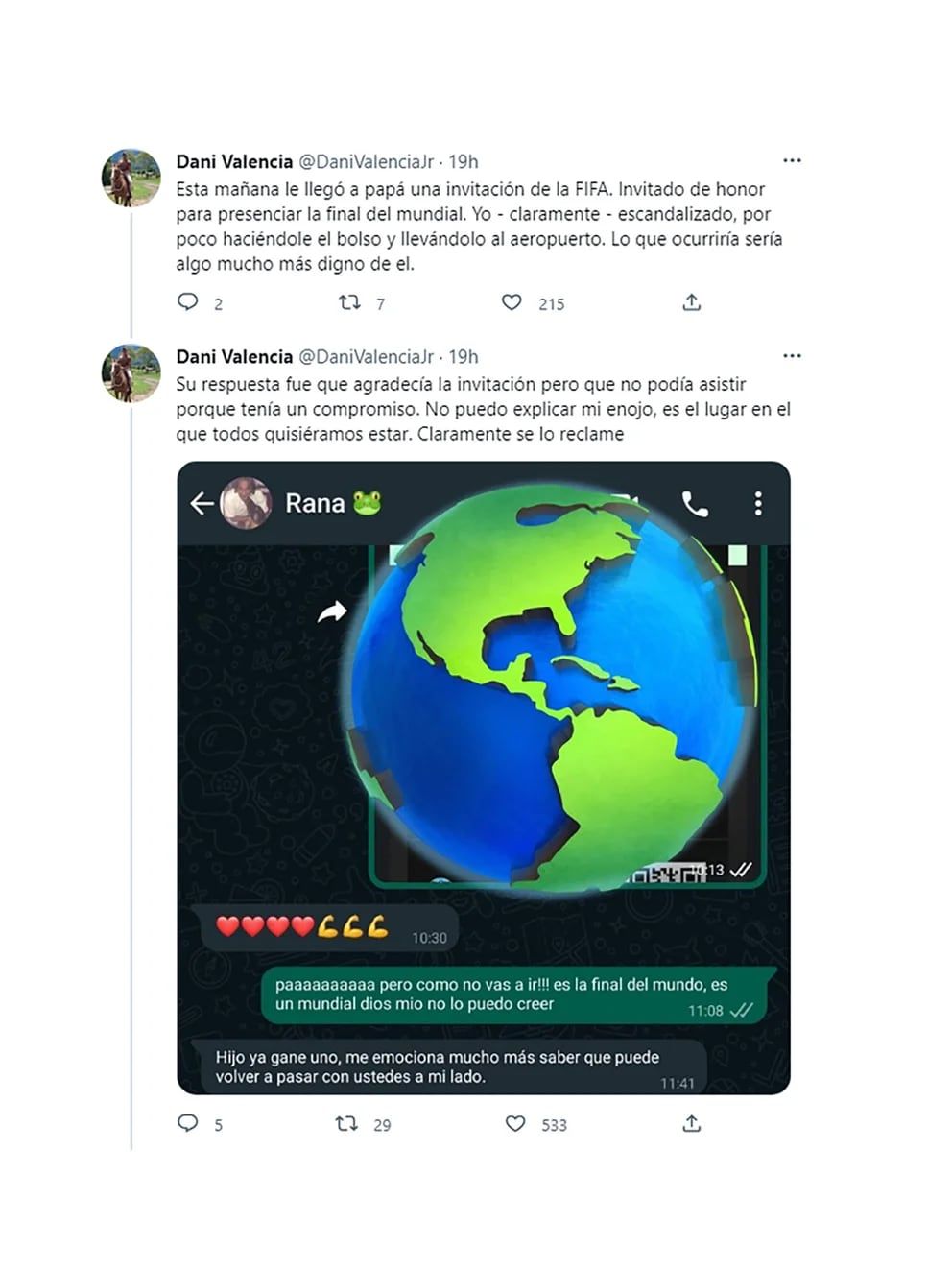Viewport: 952px width, 1270px height.
Task: Reply to the first tweet about FIFA invitation
Action: [188, 302]
